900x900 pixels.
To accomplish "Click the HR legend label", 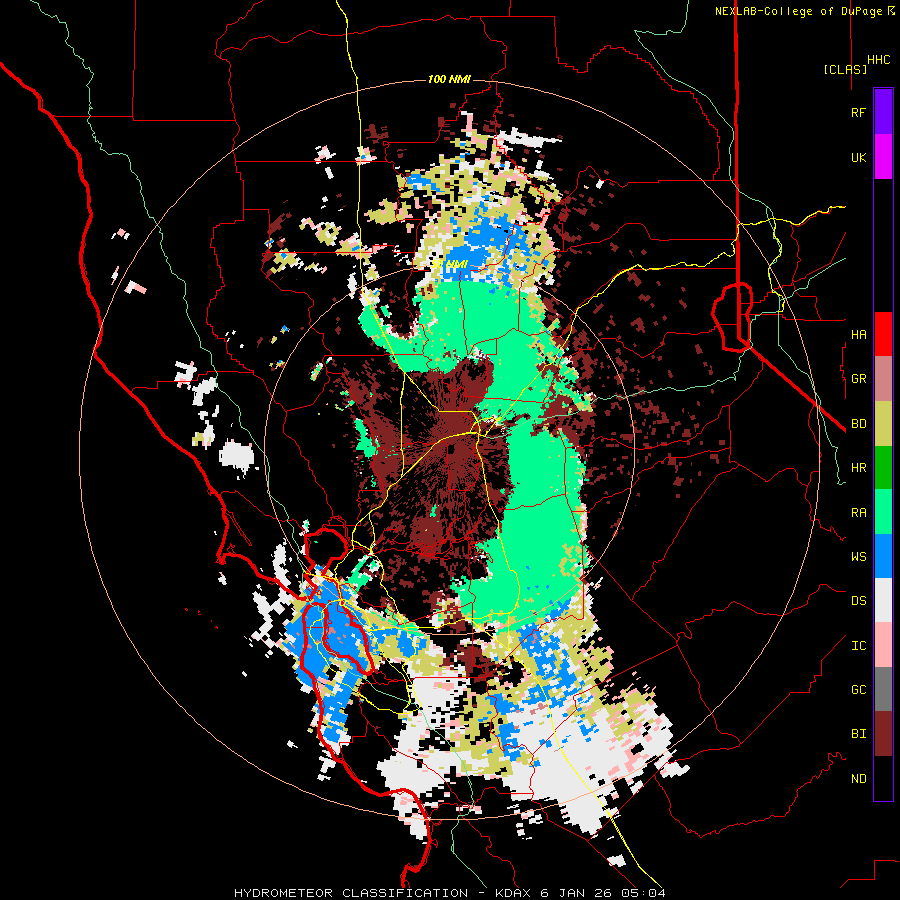I will (858, 468).
